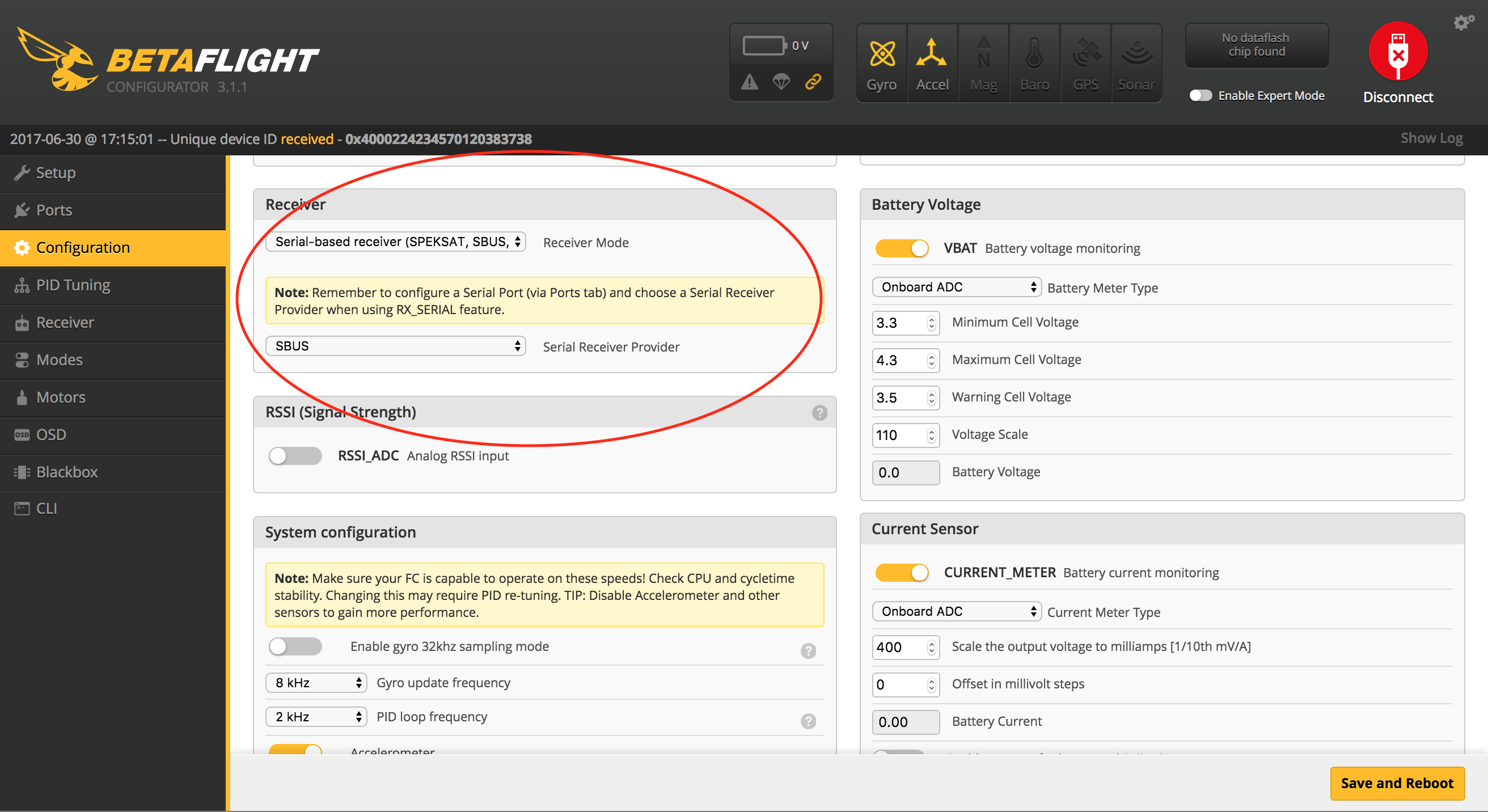Open the Receiver tab in sidebar
The image size is (1488, 812).
pyautogui.click(x=113, y=323)
